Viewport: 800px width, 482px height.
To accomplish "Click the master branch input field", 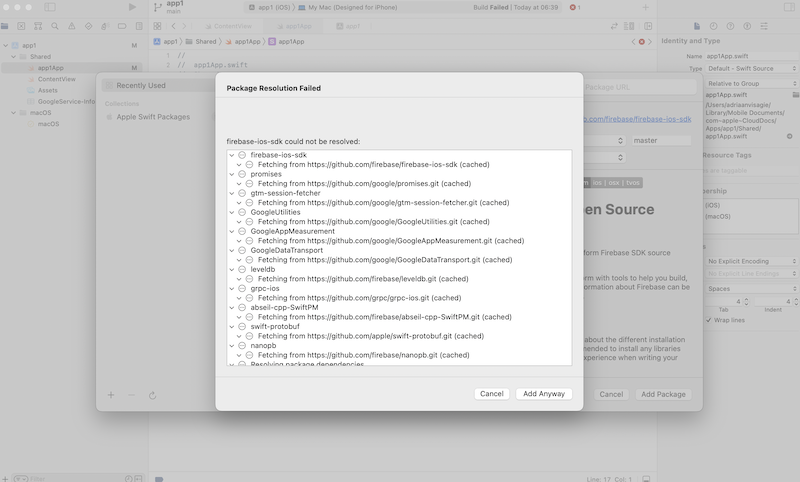I will (x=661, y=141).
